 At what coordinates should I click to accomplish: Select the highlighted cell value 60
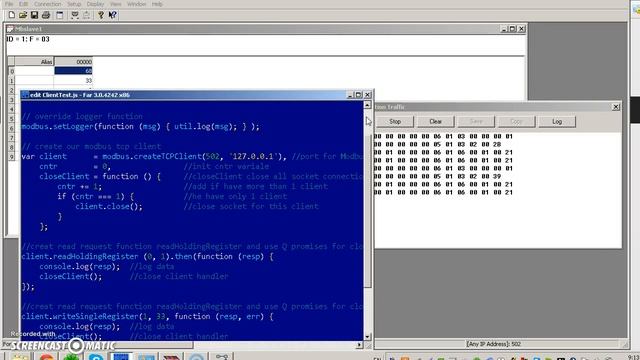tap(73, 71)
